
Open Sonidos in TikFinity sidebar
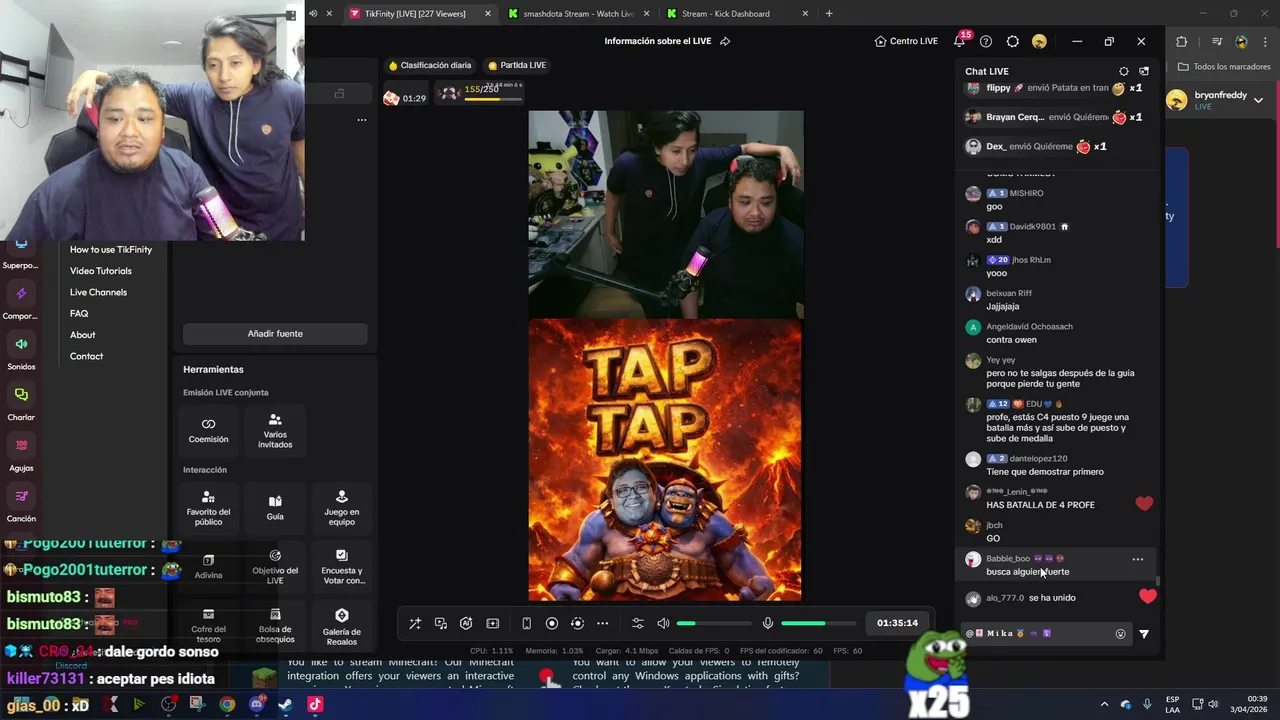coord(21,352)
